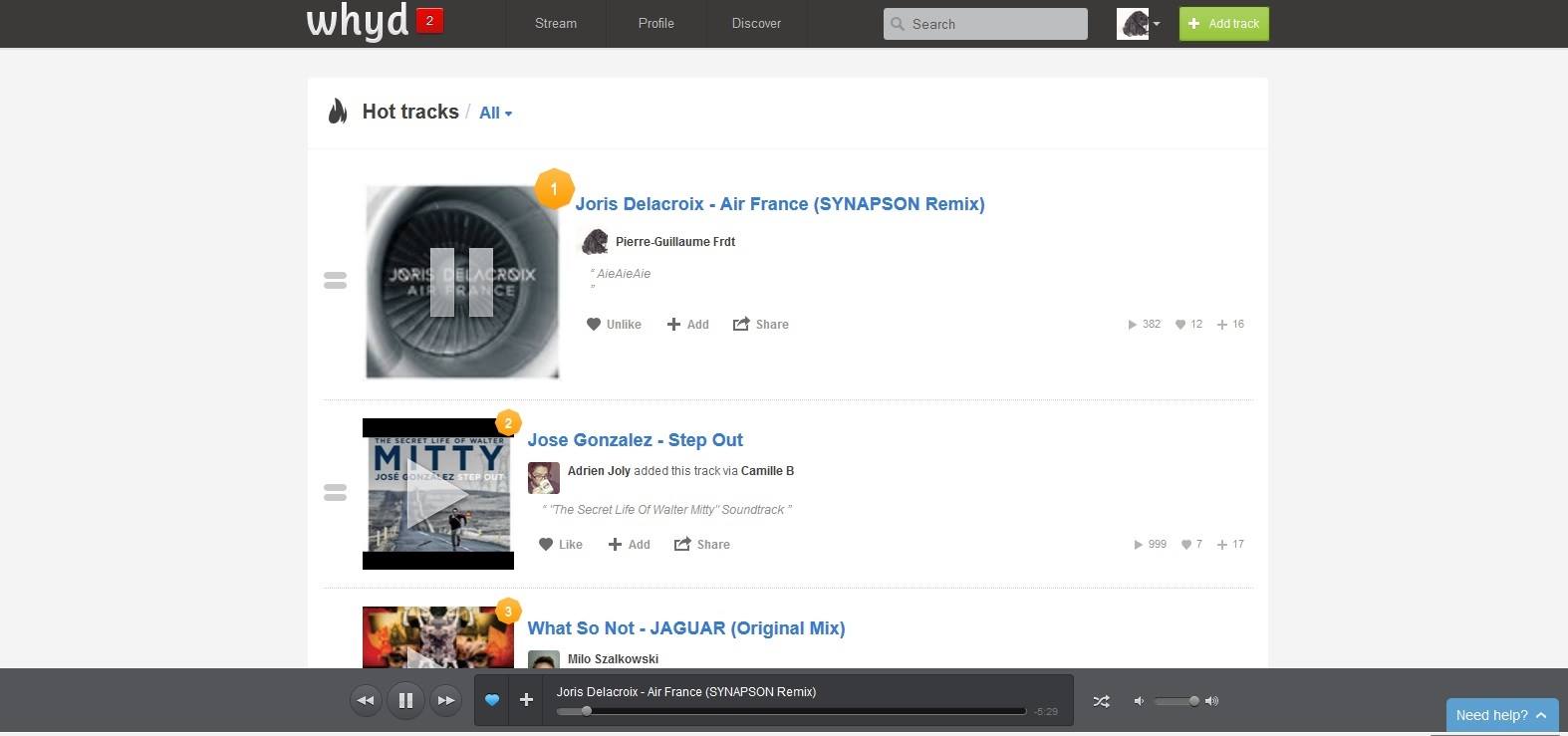Share the Jose Gonzalez Step Out track
The image size is (1568, 736).
click(702, 545)
